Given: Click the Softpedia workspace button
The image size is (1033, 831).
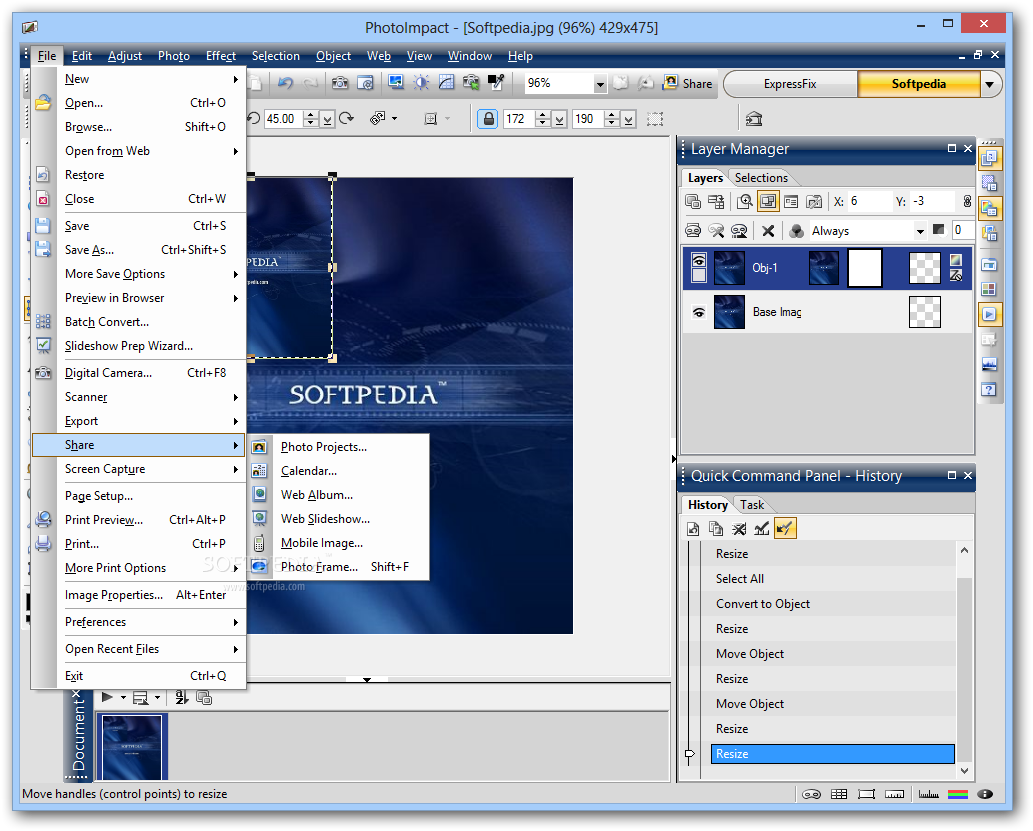Looking at the screenshot, I should pos(918,84).
